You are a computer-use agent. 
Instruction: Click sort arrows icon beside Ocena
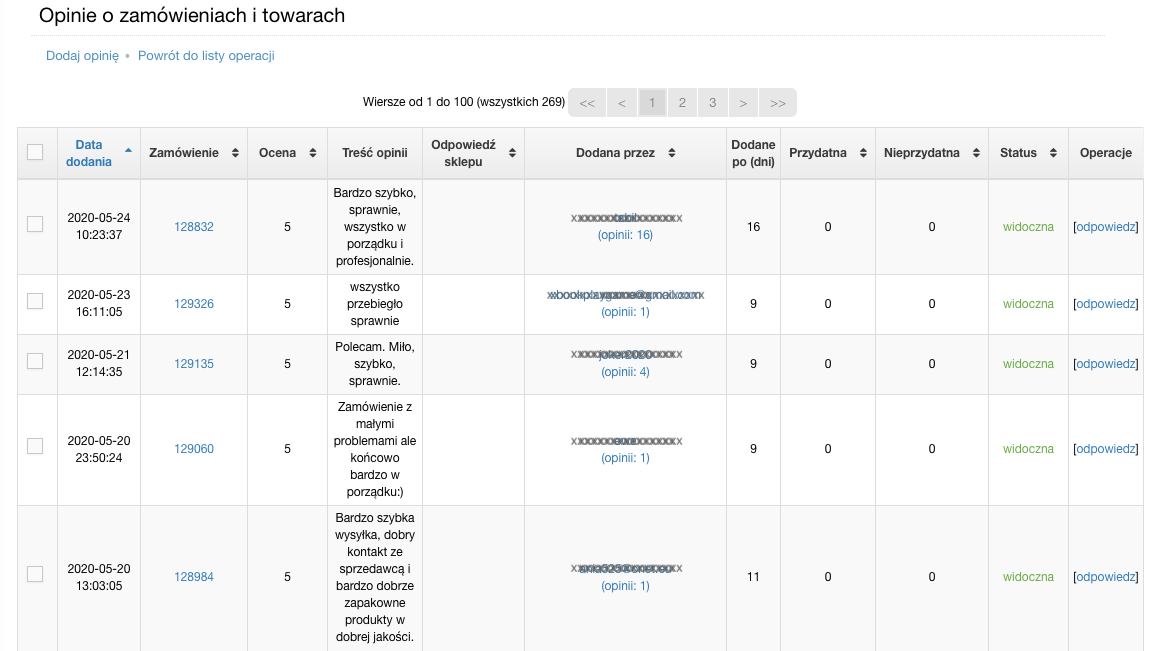313,152
